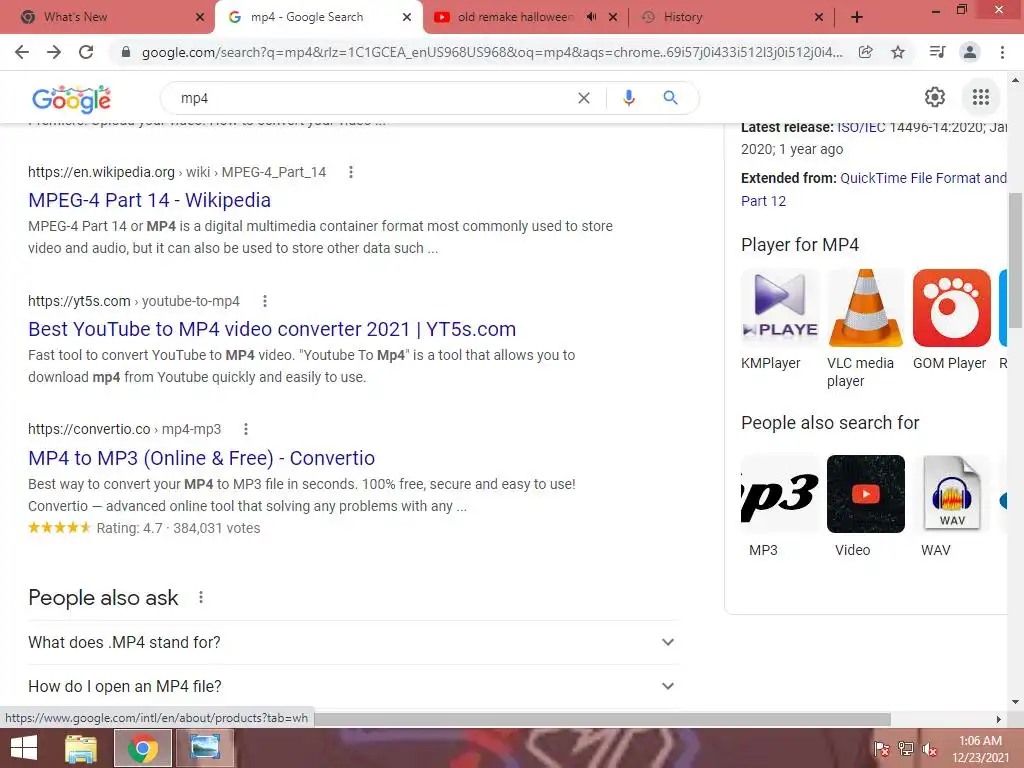
Task: Click the 'Player for MP4' heading
Action: click(800, 244)
